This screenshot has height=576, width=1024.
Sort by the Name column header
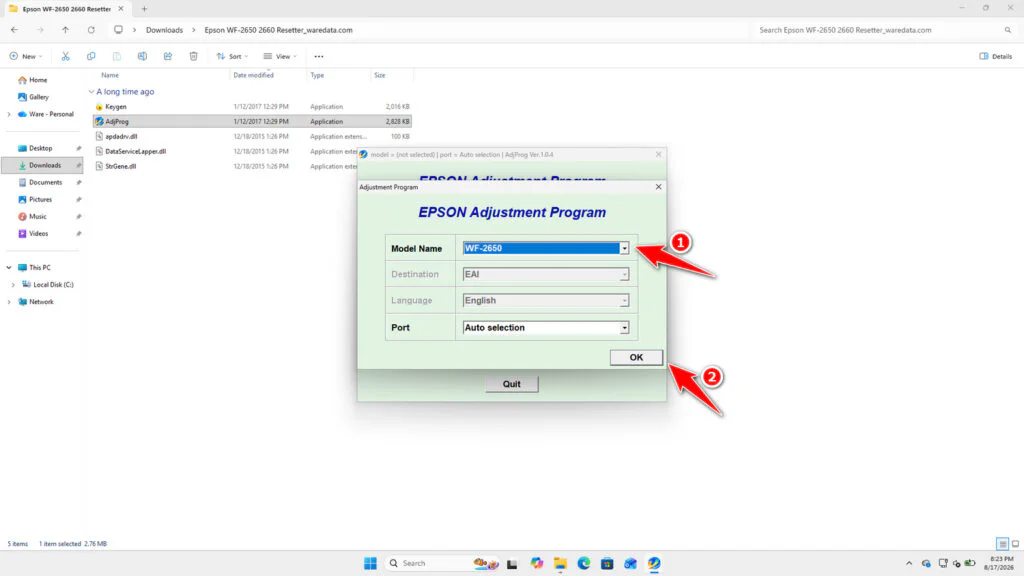pos(110,75)
